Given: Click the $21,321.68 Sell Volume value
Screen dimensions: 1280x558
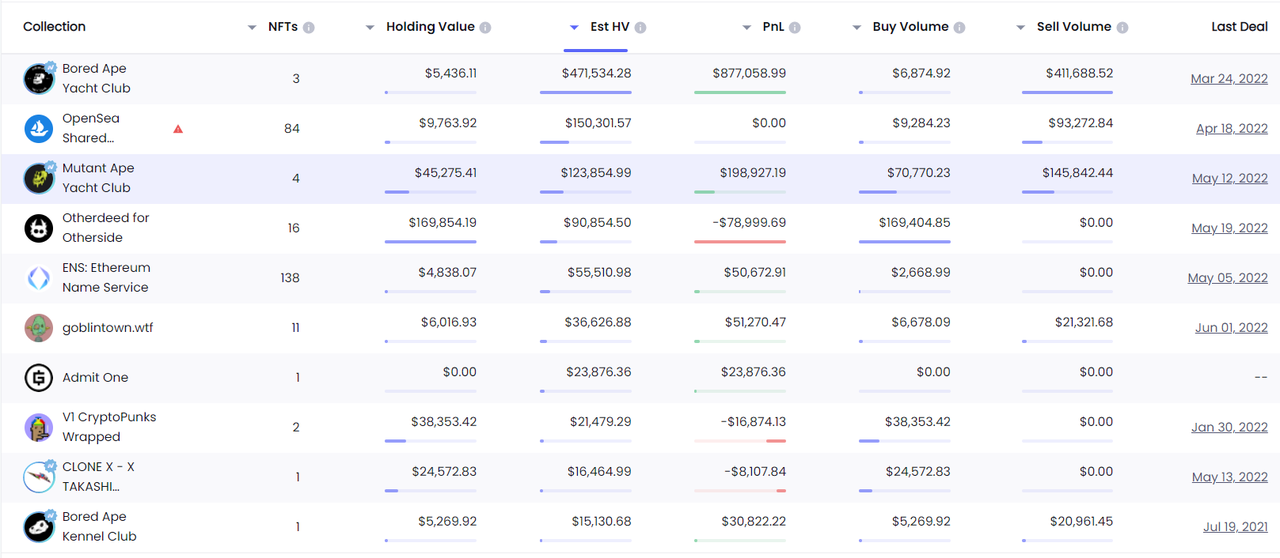Looking at the screenshot, I should 1084,322.
